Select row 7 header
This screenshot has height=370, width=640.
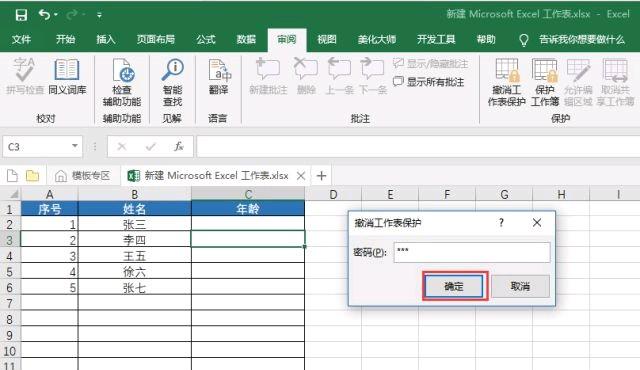9,303
